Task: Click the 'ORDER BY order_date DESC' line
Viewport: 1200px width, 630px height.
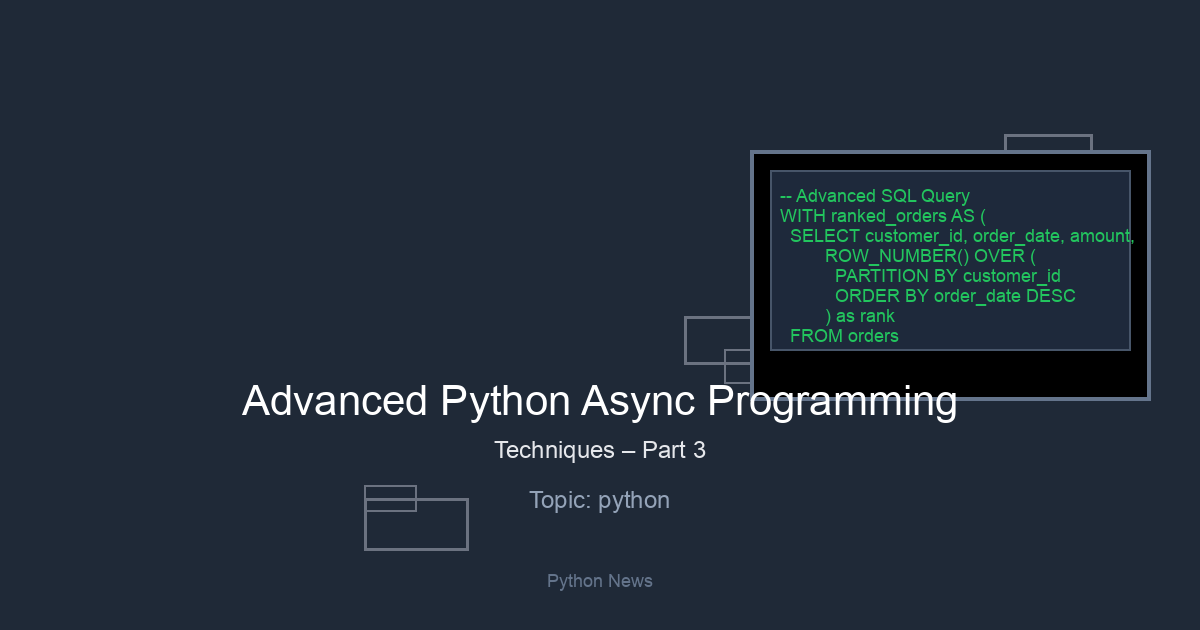Action: pos(954,296)
